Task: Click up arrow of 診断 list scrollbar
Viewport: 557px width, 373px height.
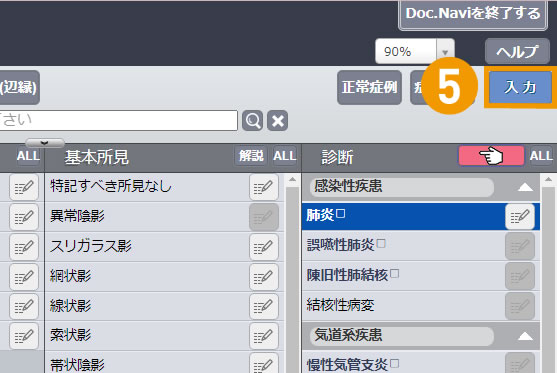Action: [x=548, y=180]
